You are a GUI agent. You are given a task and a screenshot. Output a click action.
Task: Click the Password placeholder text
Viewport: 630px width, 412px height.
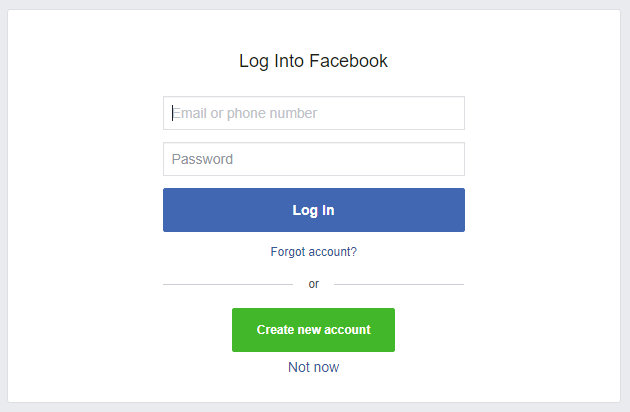click(x=202, y=159)
